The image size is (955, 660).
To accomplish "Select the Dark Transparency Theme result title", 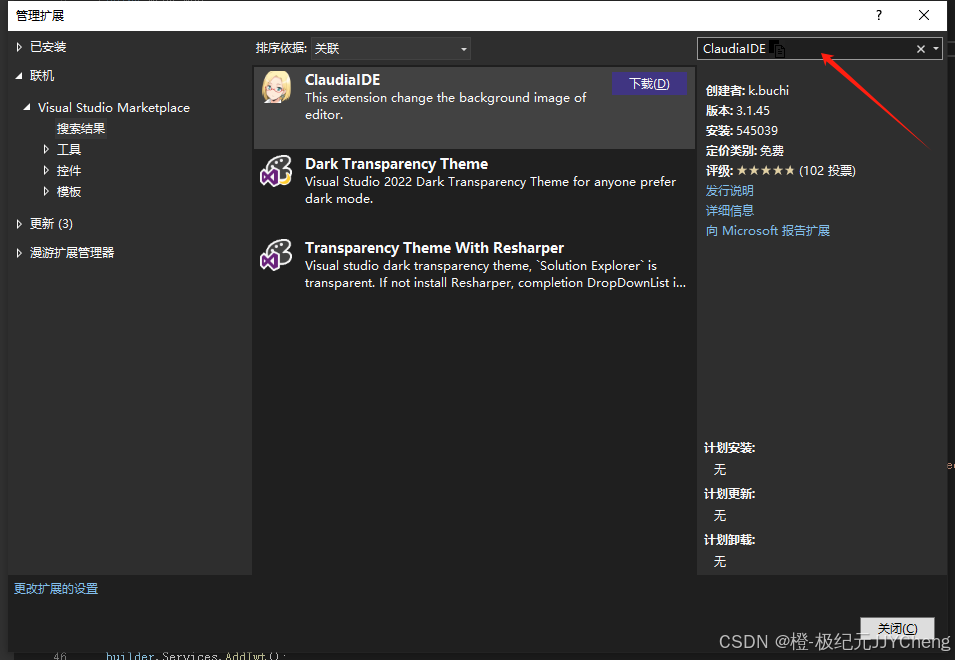I will pyautogui.click(x=396, y=164).
